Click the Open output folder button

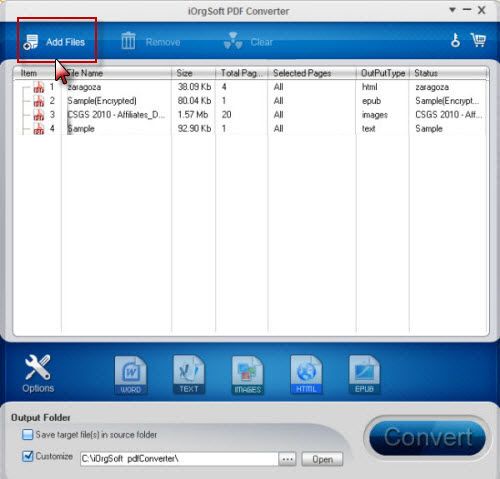pyautogui.click(x=322, y=459)
